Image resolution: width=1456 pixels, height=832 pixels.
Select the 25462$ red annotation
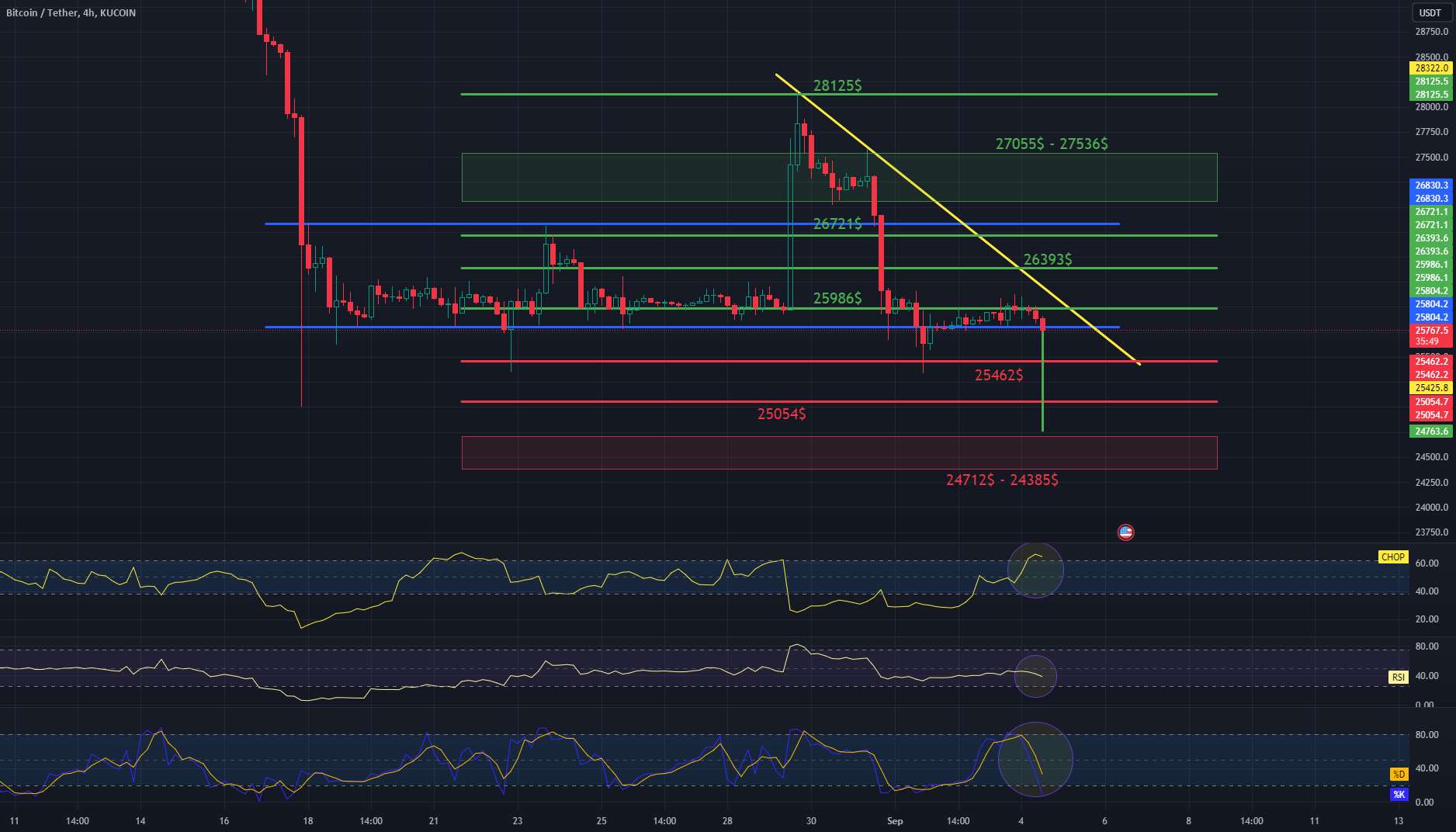pos(998,375)
